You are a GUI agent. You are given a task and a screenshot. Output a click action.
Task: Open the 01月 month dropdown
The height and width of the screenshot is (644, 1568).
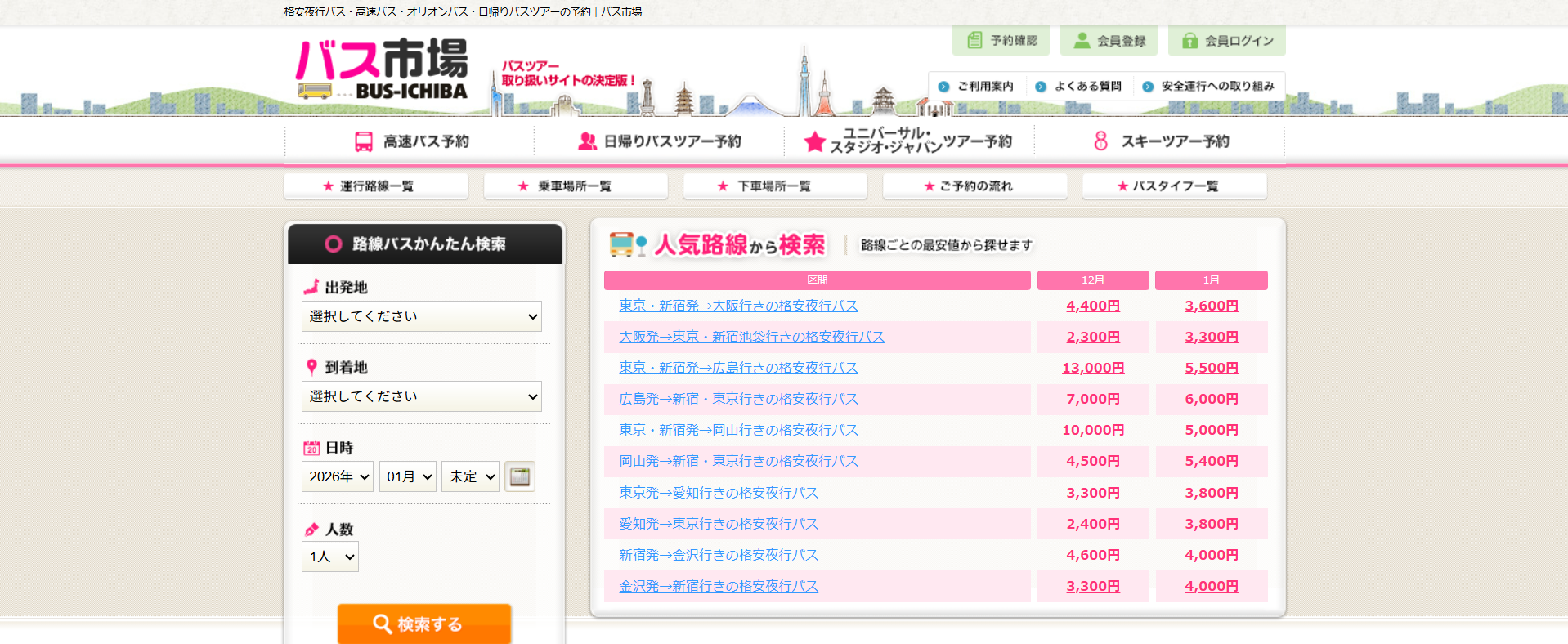pyautogui.click(x=407, y=476)
